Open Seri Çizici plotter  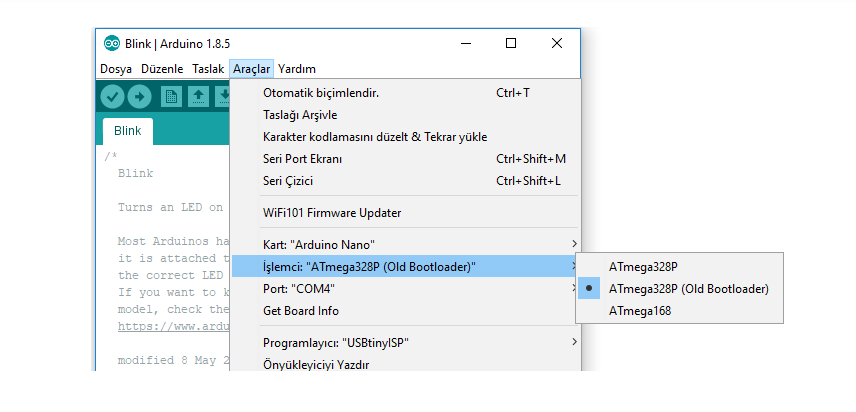[405, 181]
